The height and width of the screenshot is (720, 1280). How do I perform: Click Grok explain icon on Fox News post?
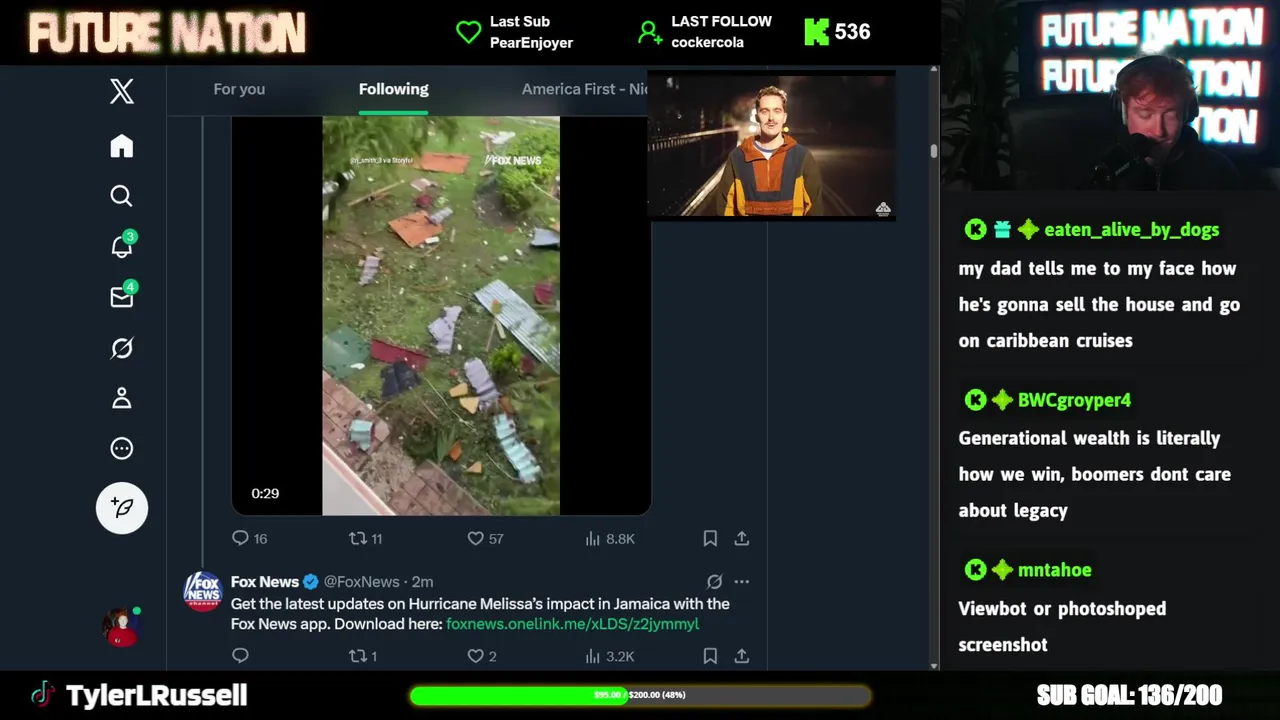pos(714,581)
